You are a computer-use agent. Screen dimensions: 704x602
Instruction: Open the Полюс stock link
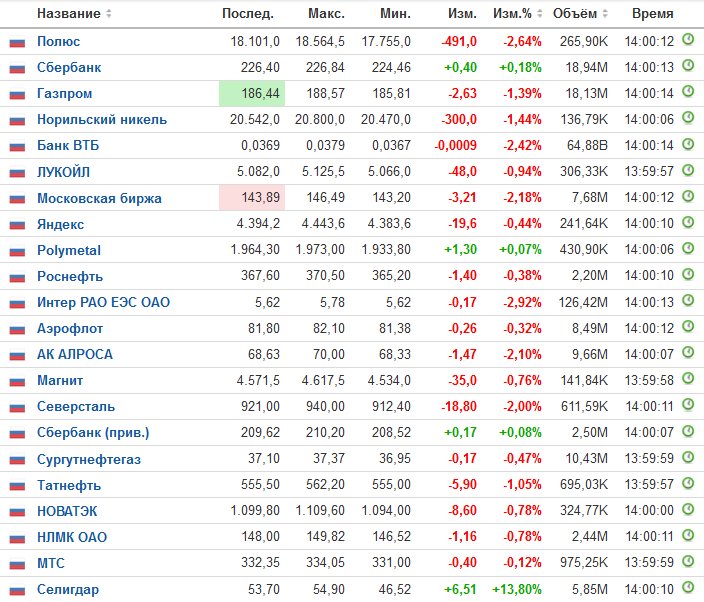[58, 41]
